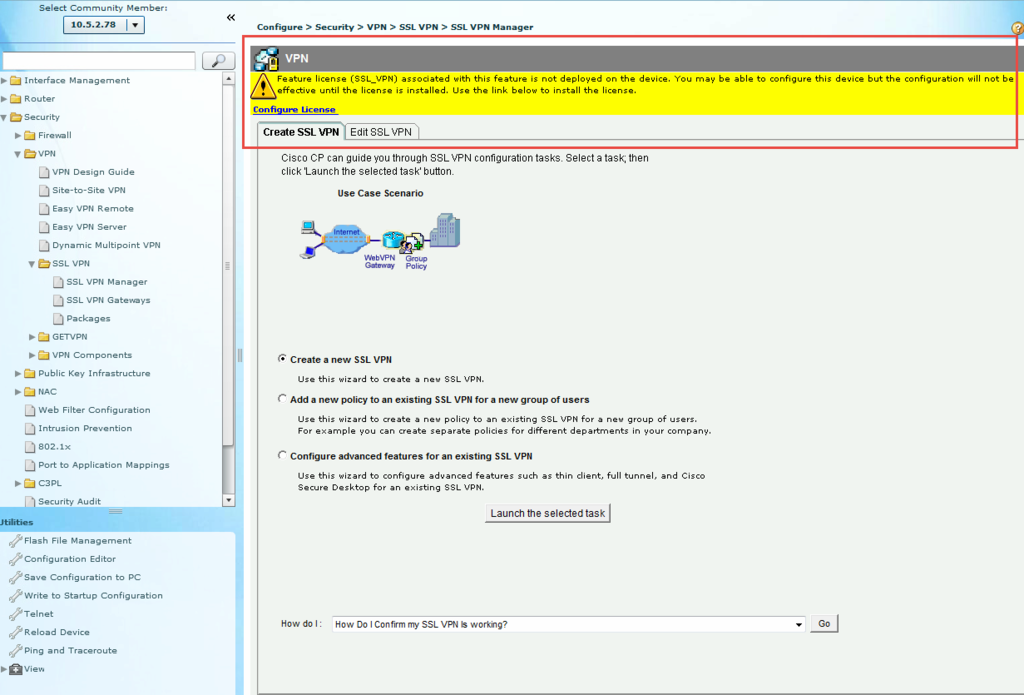Click the SSL VPN Manager page icon
This screenshot has height=695, width=1024.
click(x=58, y=282)
